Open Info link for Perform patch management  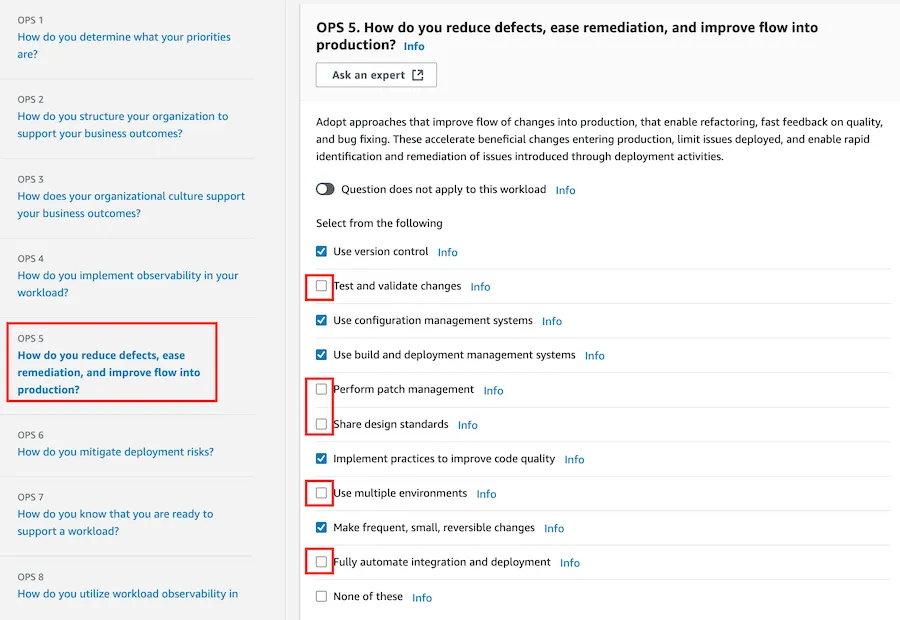(494, 390)
